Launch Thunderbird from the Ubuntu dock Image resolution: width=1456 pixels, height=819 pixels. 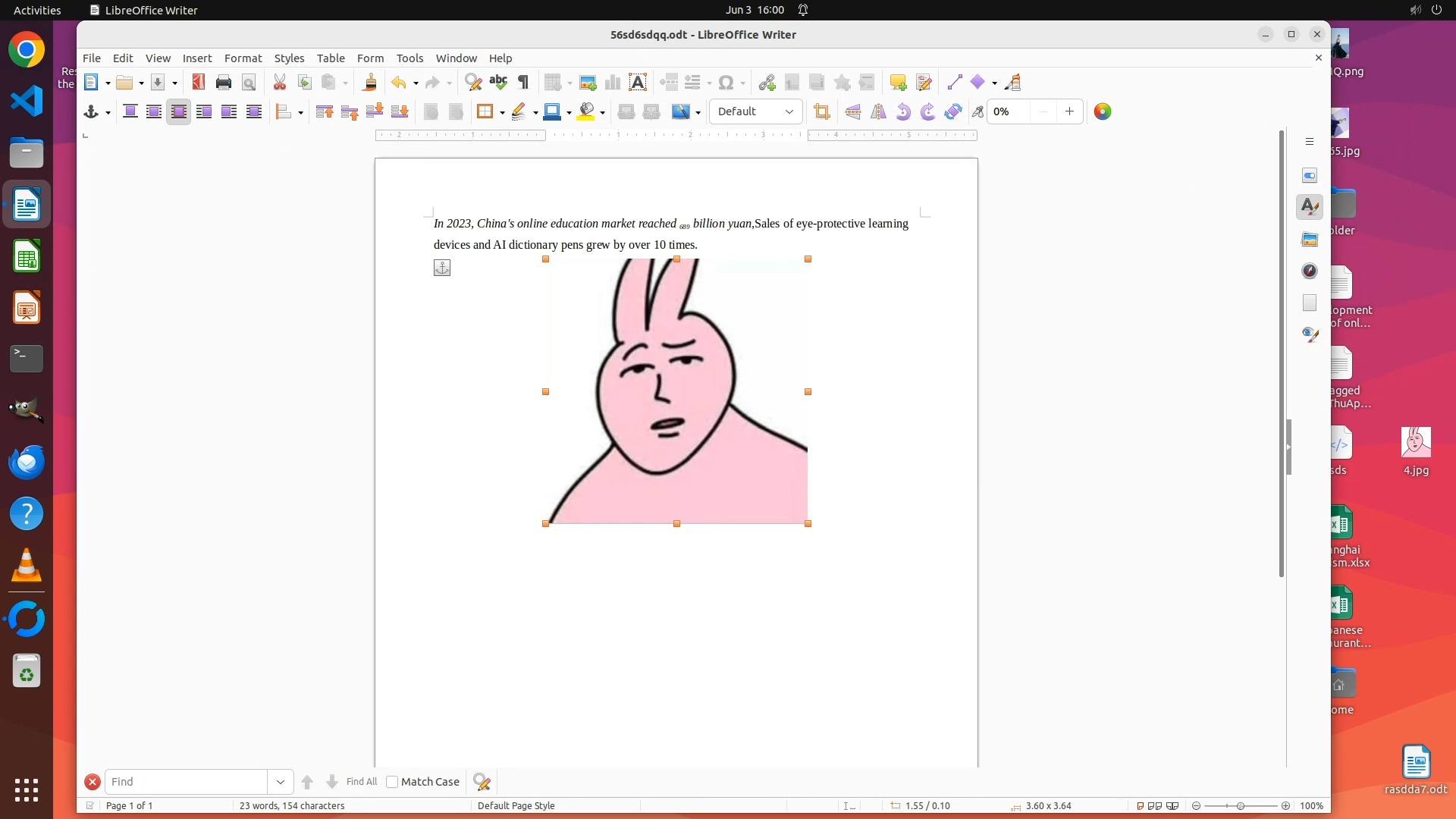pos(27,463)
